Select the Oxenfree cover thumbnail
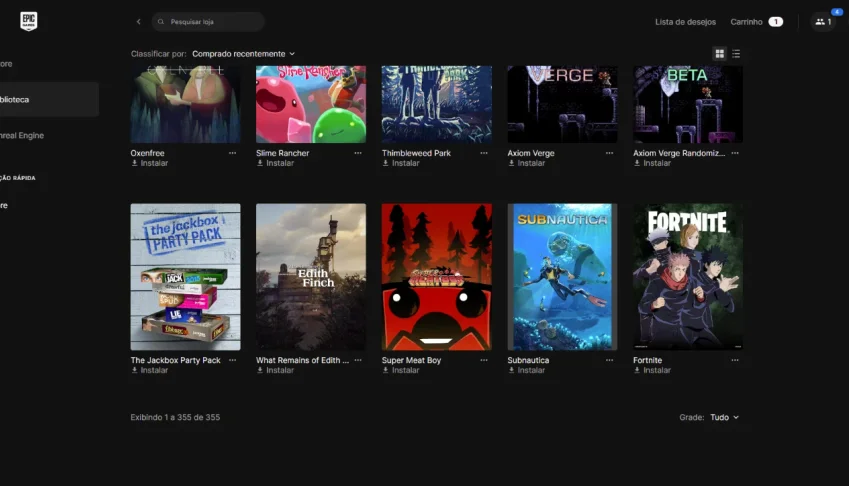Screen dimensions: 849x486 tap(185, 104)
